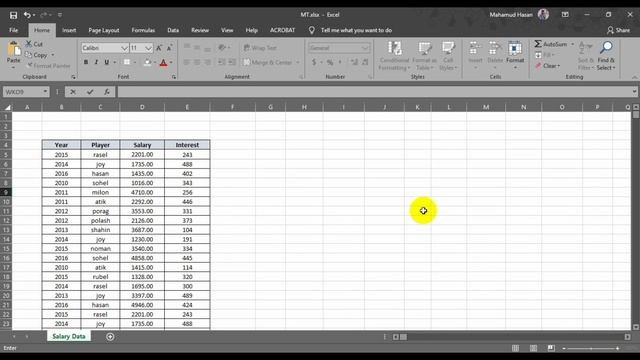Decrease the font size
The image size is (640, 360).
point(170,48)
